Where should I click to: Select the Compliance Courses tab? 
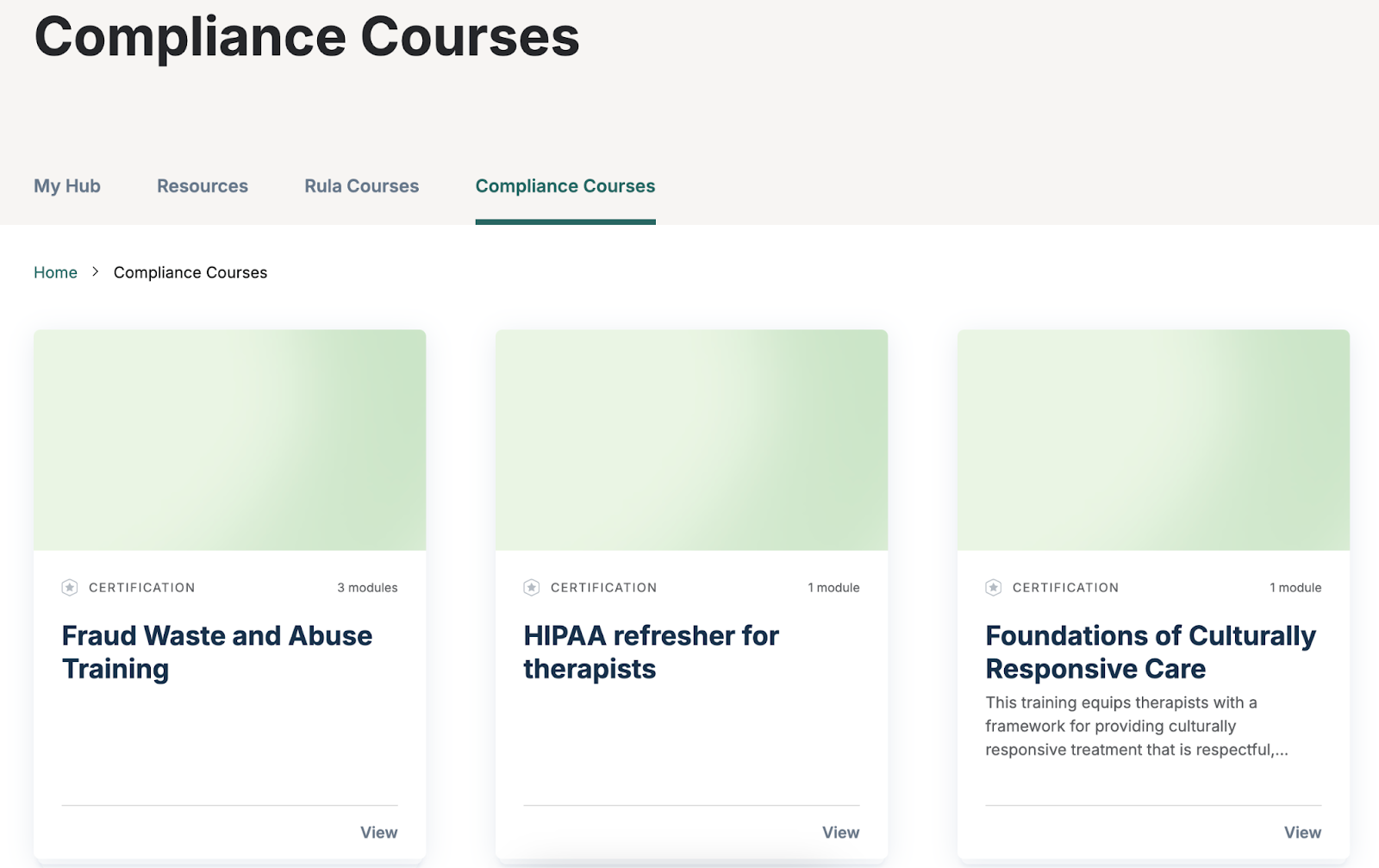(x=565, y=186)
